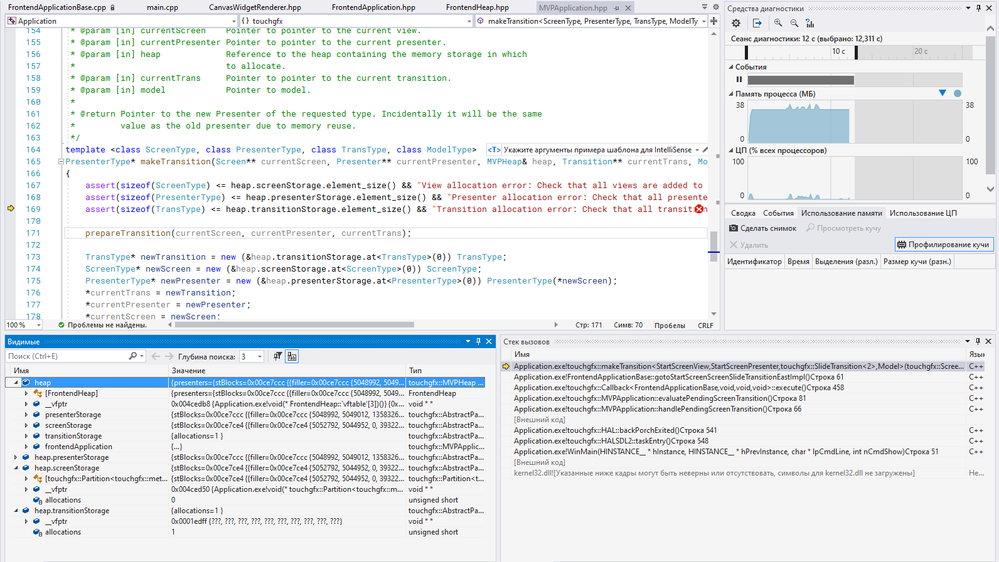Image resolution: width=999 pixels, height=562 pixels.
Task: Pin the Стек вызовов panel
Action: click(x=978, y=342)
